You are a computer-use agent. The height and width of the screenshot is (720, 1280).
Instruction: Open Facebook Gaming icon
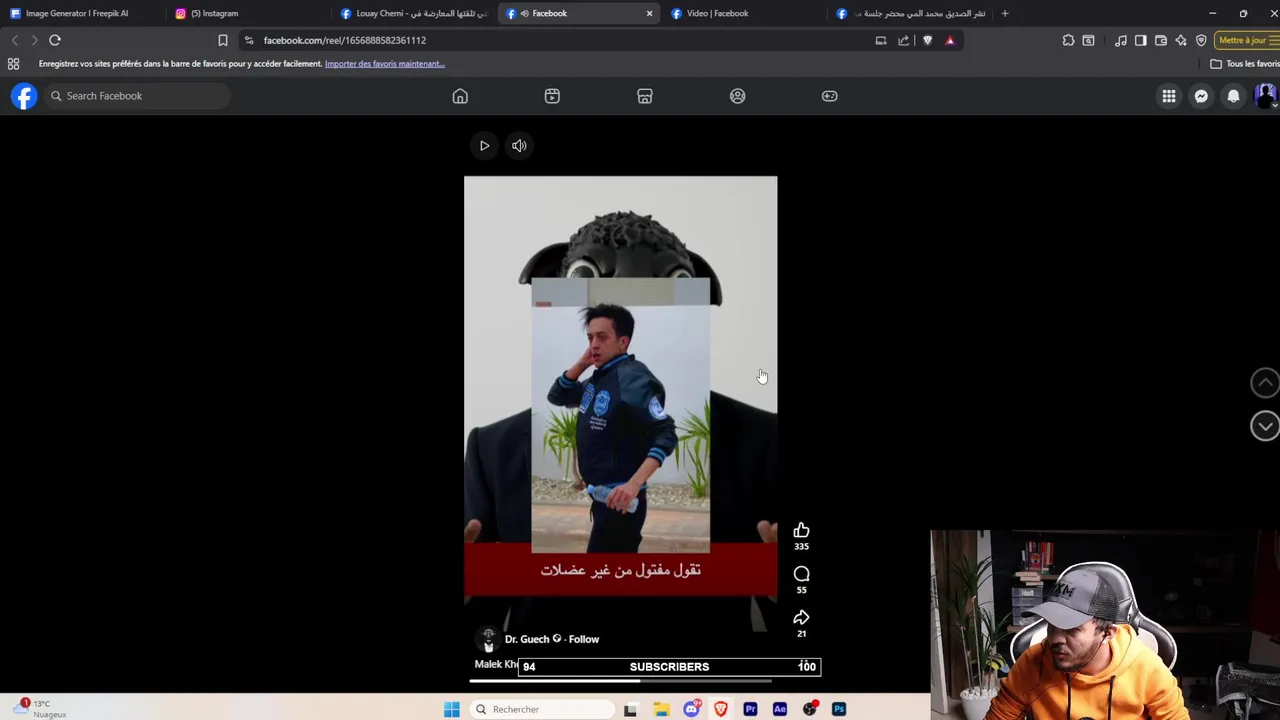[x=829, y=96]
